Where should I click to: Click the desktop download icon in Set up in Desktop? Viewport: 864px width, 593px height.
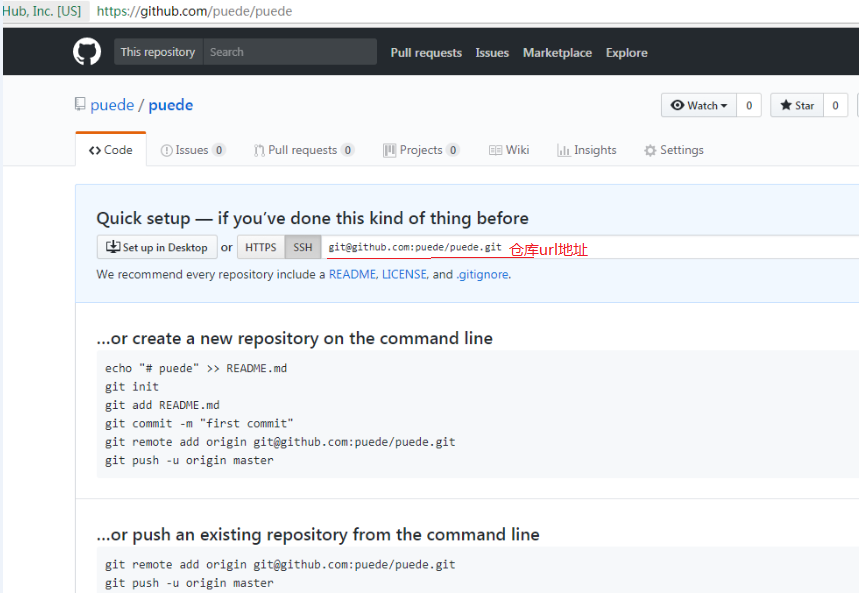[113, 247]
